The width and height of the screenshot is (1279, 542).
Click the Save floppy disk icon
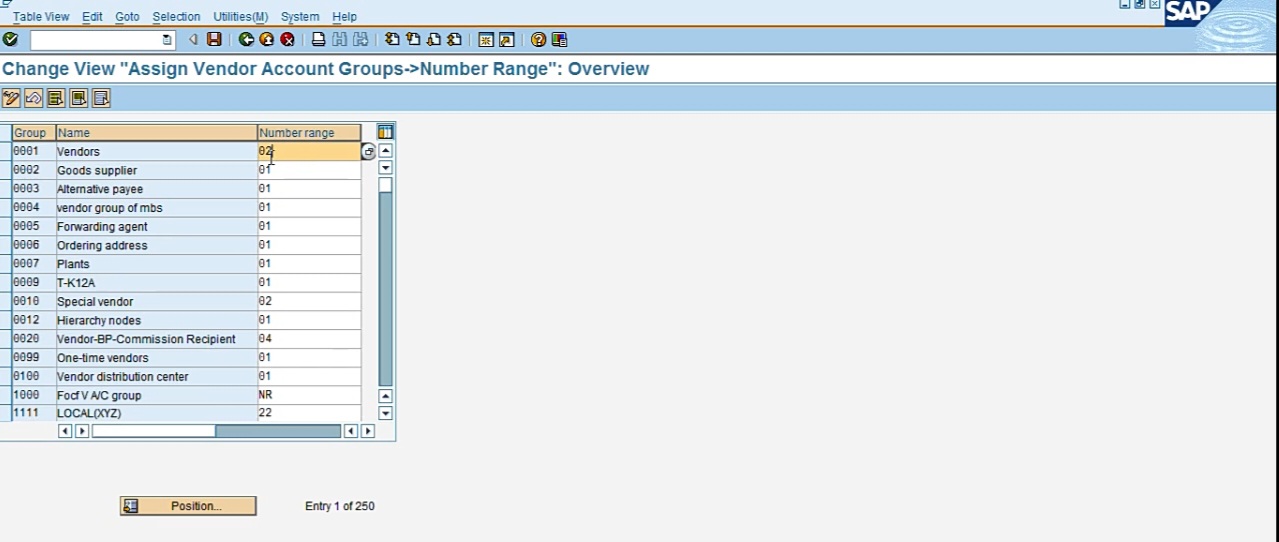(x=214, y=40)
